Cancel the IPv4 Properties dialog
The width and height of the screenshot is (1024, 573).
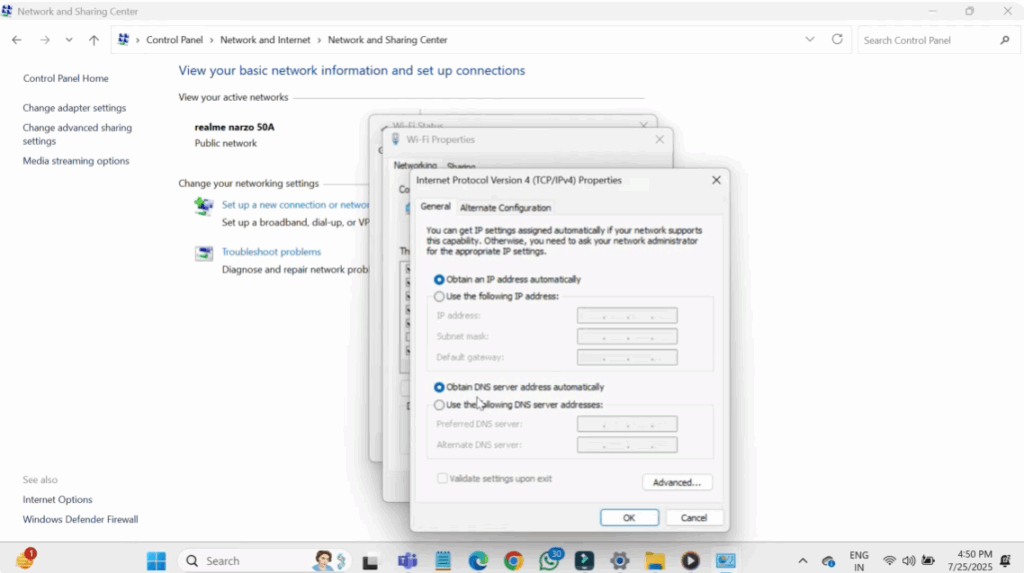694,517
